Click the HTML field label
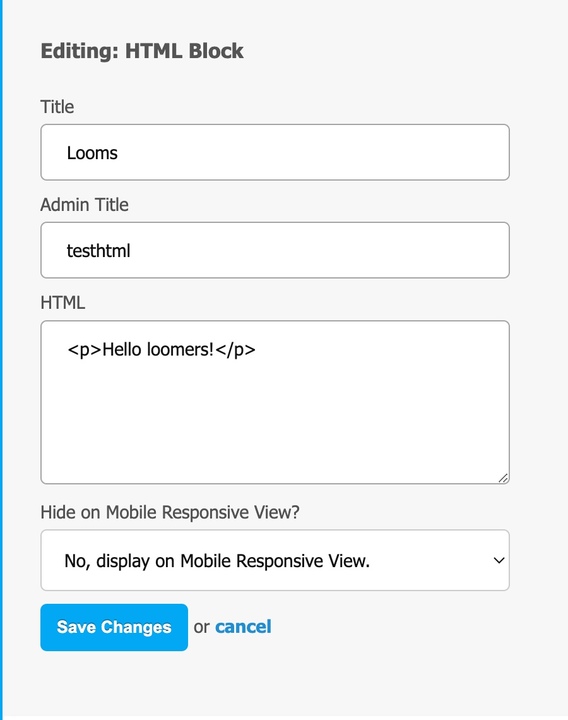568x720 pixels. tap(62, 303)
